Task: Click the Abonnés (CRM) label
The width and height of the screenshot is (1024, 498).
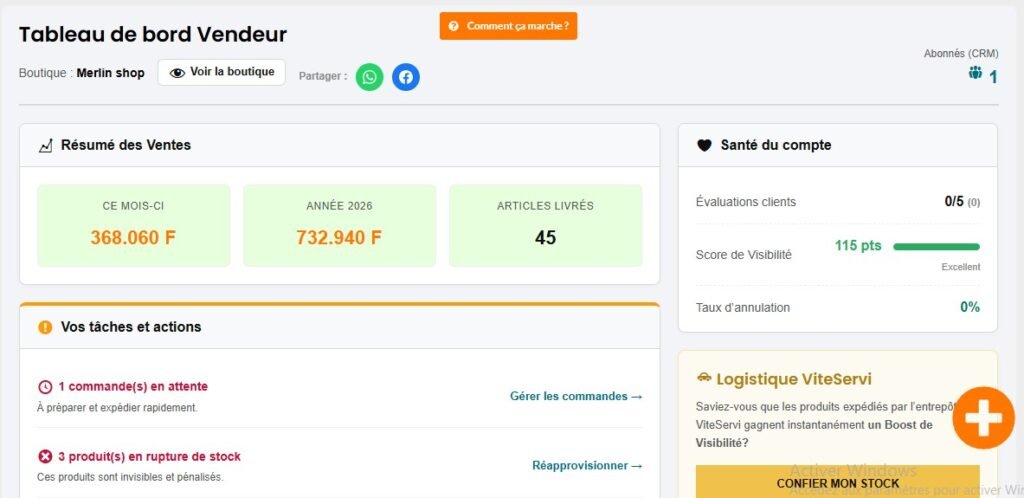Action: 961,54
